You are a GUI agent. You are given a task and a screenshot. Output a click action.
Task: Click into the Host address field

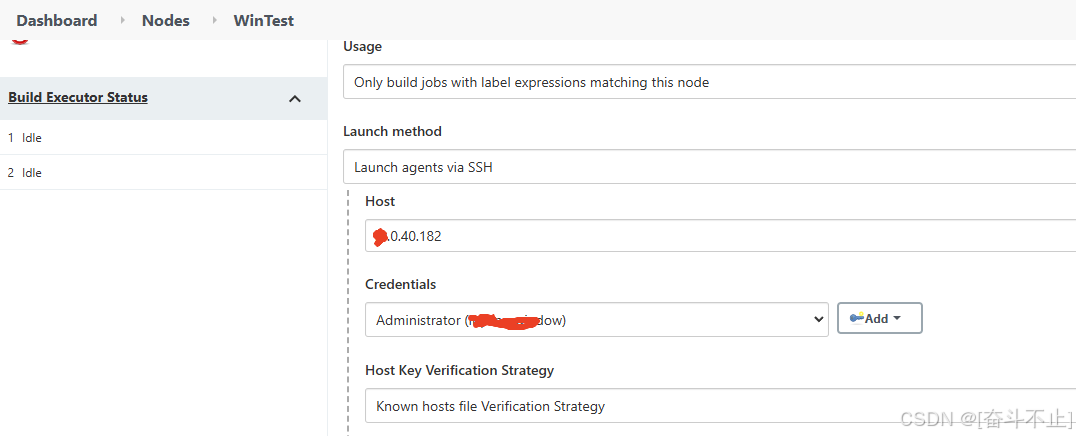click(720, 236)
